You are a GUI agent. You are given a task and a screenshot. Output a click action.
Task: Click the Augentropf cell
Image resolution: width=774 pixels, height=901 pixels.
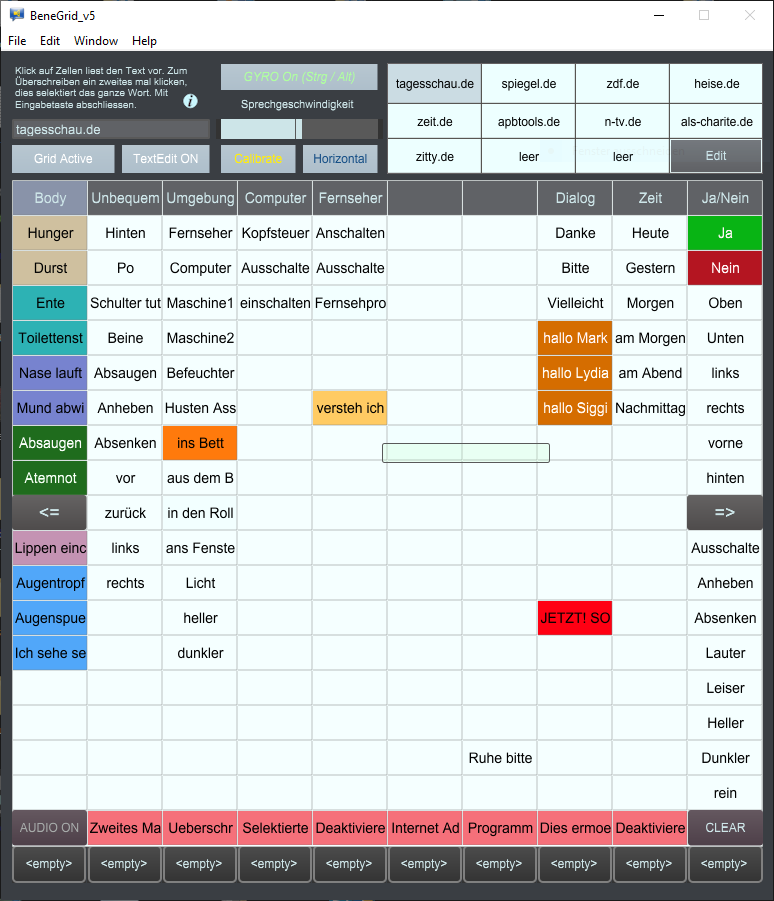(50, 583)
